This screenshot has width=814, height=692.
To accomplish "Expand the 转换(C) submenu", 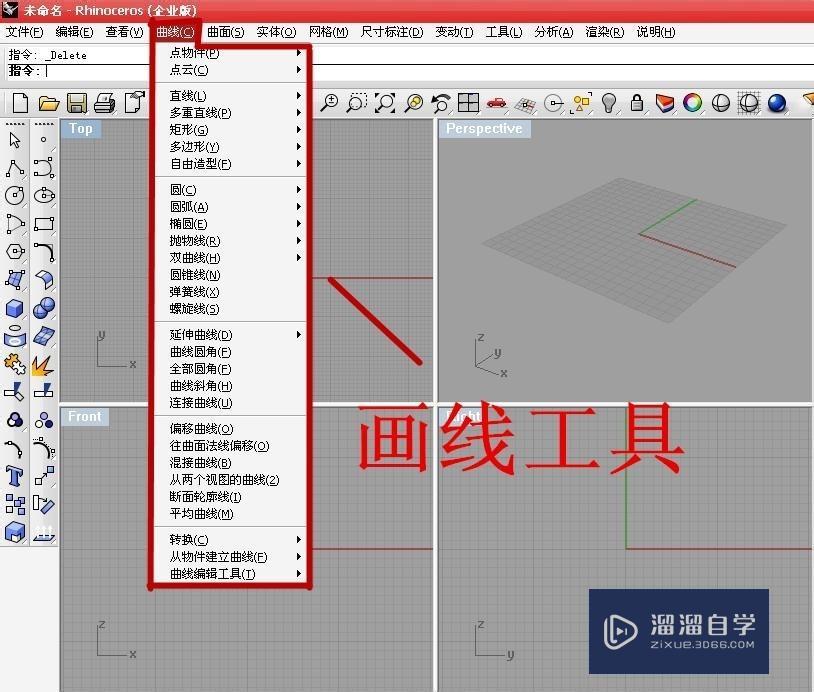I will point(230,539).
